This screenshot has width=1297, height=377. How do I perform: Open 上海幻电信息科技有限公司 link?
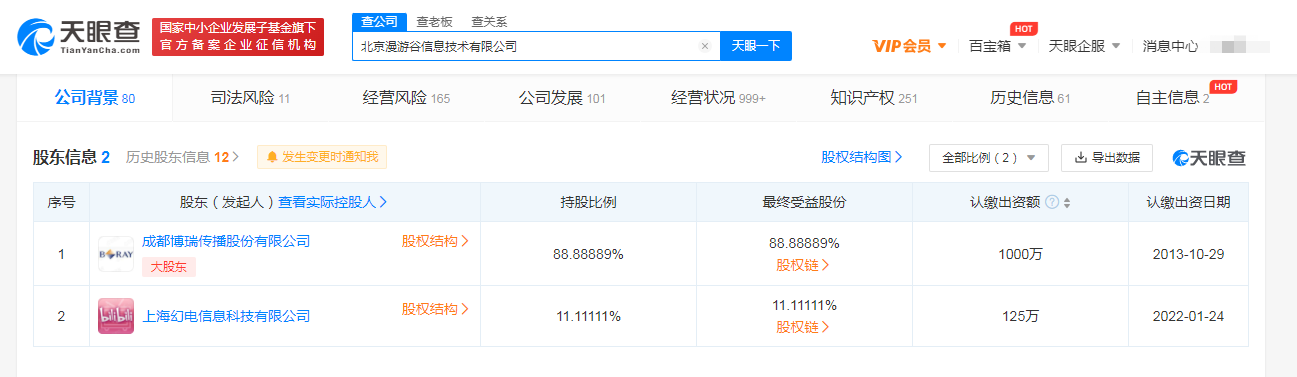226,316
